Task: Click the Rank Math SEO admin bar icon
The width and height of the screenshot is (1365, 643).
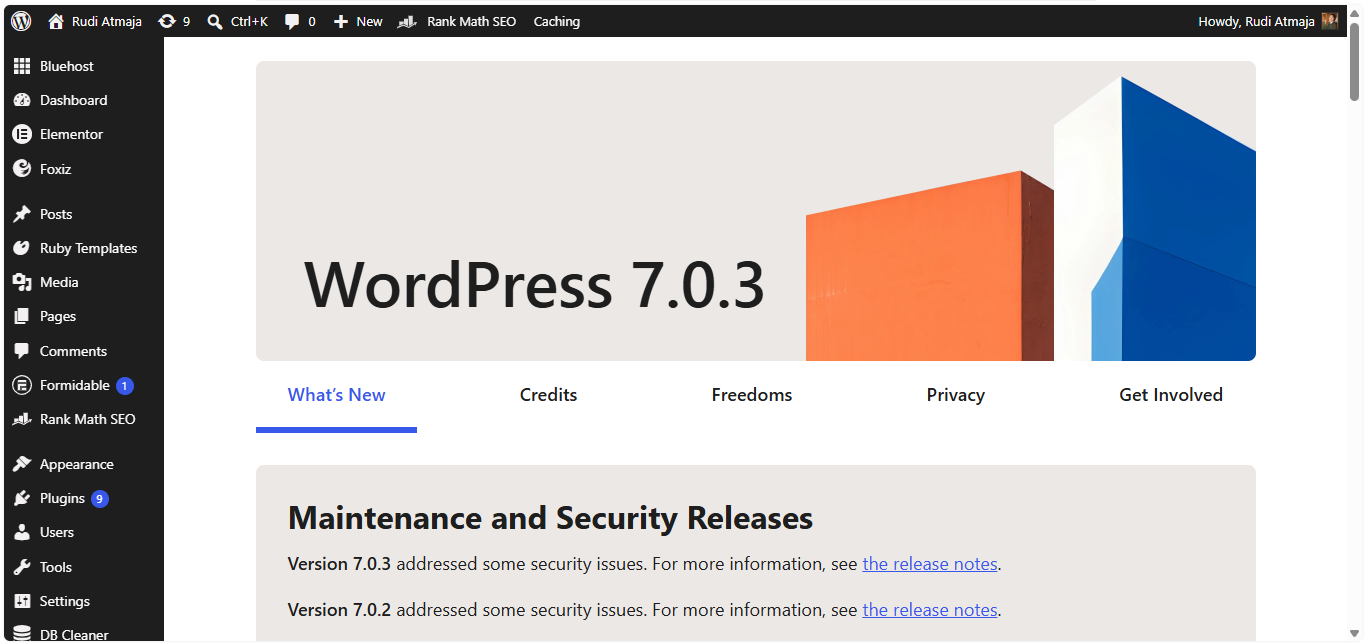Action: [x=407, y=21]
